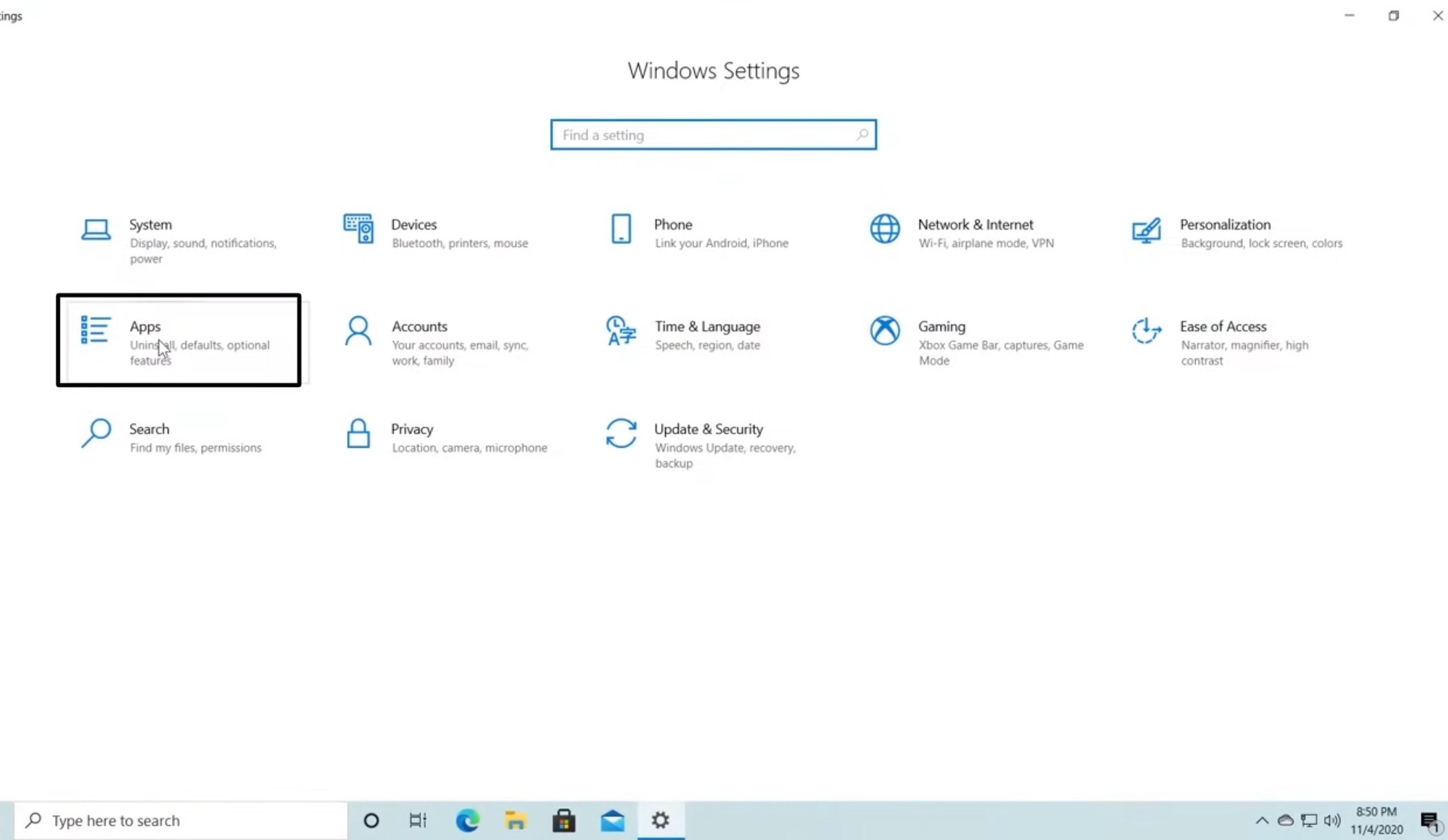Launch Microsoft Edge from taskbar
Screen dimensions: 1448x840
tap(467, 820)
